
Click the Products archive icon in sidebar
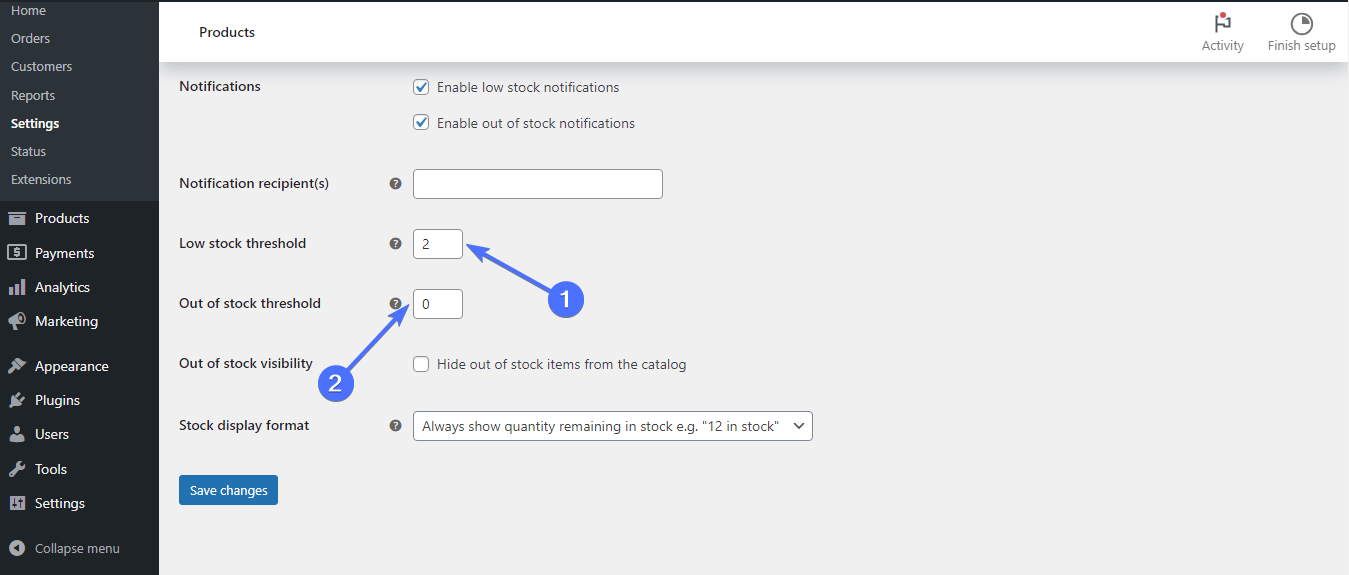[x=17, y=218]
